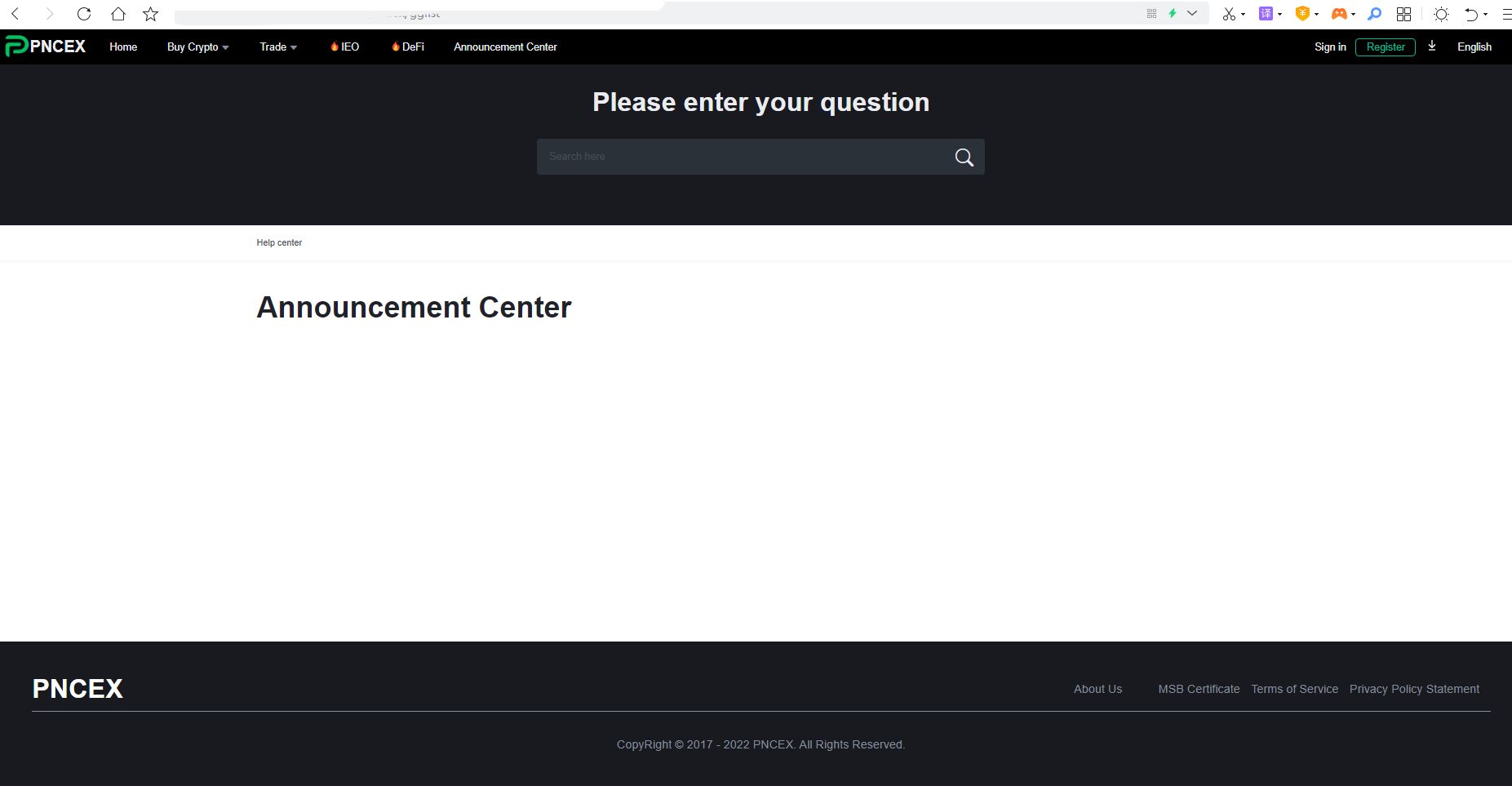Open the English language selector
The width and height of the screenshot is (1512, 786).
click(1474, 47)
